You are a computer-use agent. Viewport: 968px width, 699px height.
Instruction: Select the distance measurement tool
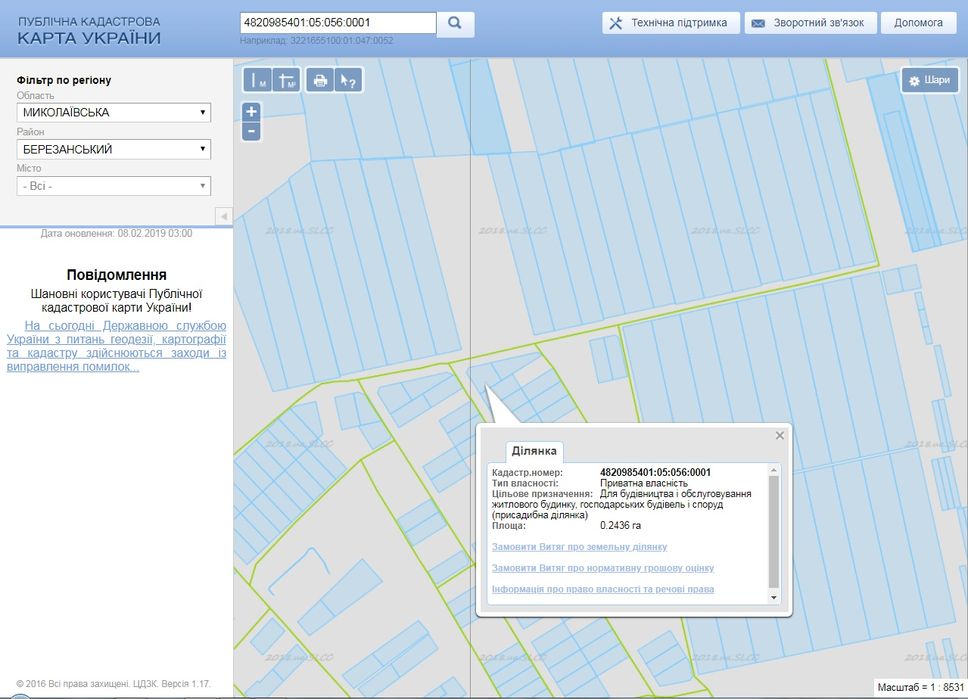[258, 81]
